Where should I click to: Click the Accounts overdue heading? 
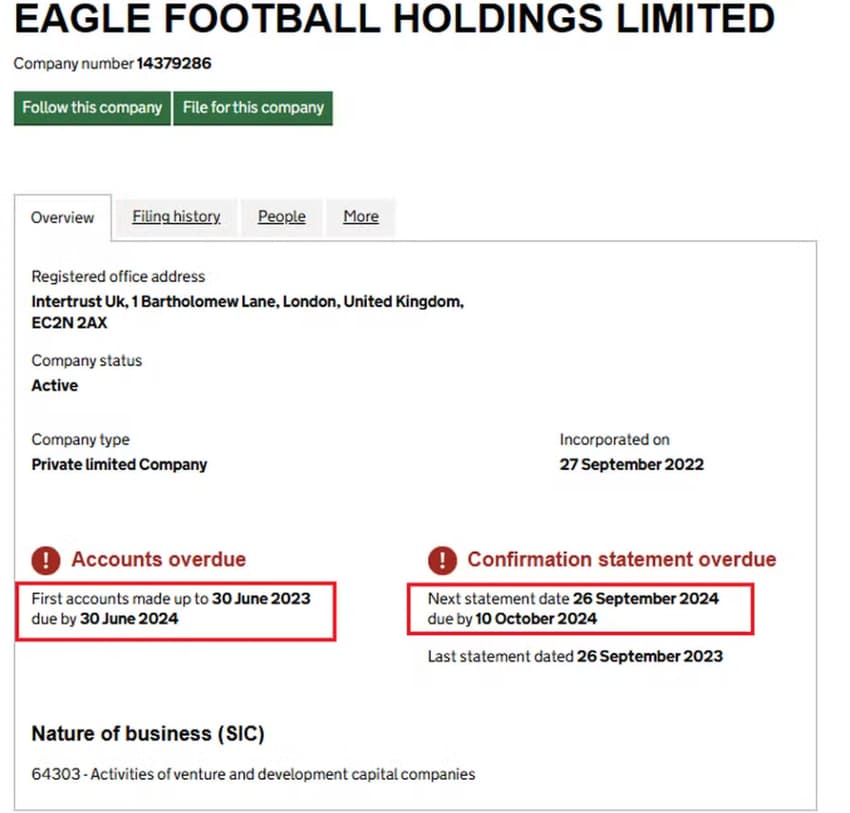point(158,559)
